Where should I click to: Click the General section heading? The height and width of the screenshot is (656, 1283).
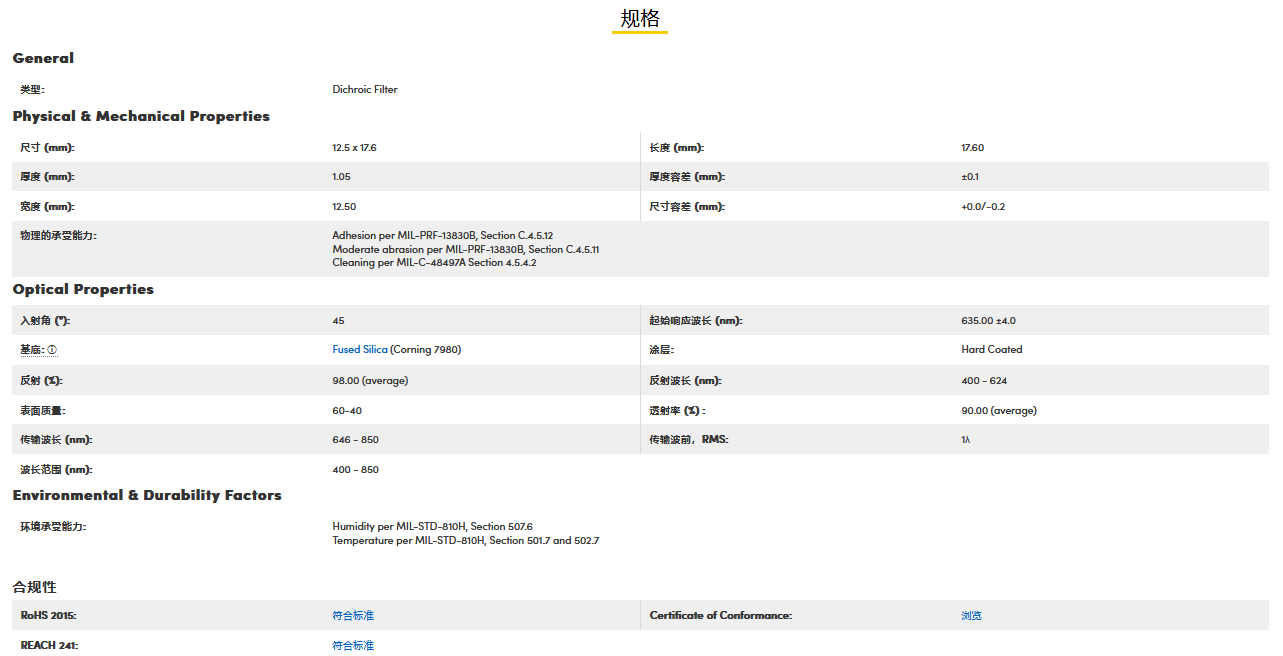point(43,58)
